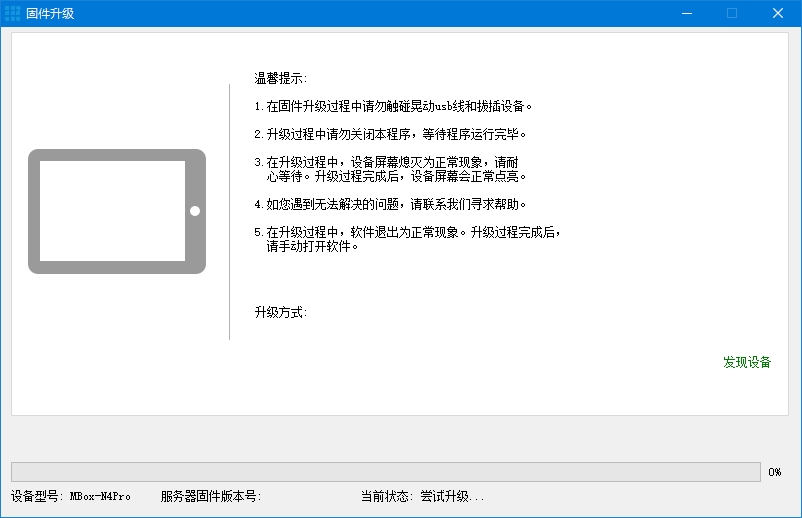Click the device model value MBox-N4Pro

[x=100, y=496]
